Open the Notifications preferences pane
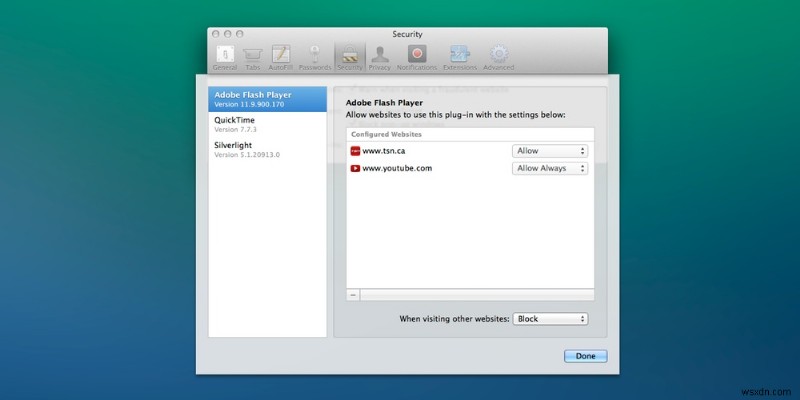Viewport: 800px width, 400px height. [x=417, y=58]
